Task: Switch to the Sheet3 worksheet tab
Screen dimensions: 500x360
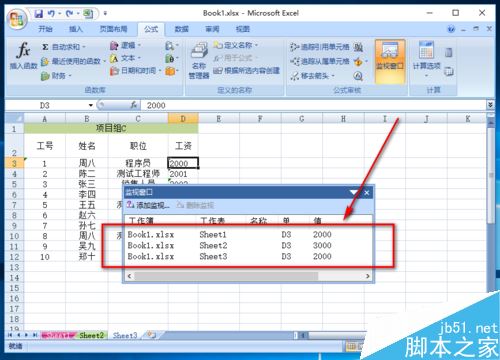Action: pyautogui.click(x=125, y=335)
